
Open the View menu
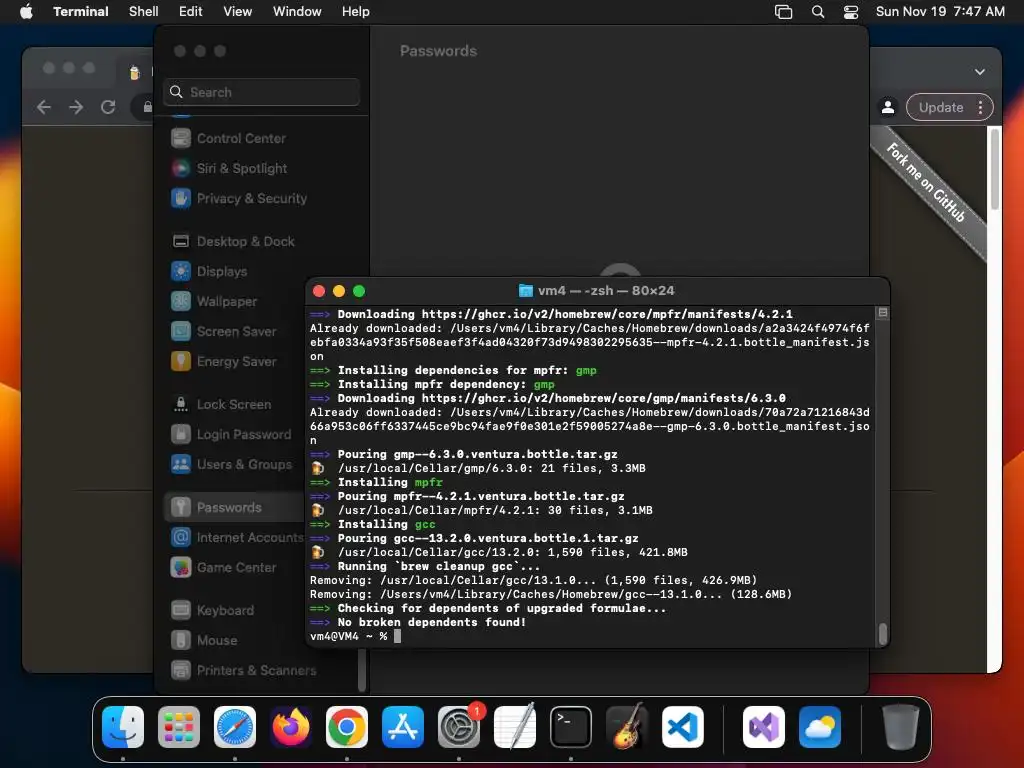click(x=238, y=11)
